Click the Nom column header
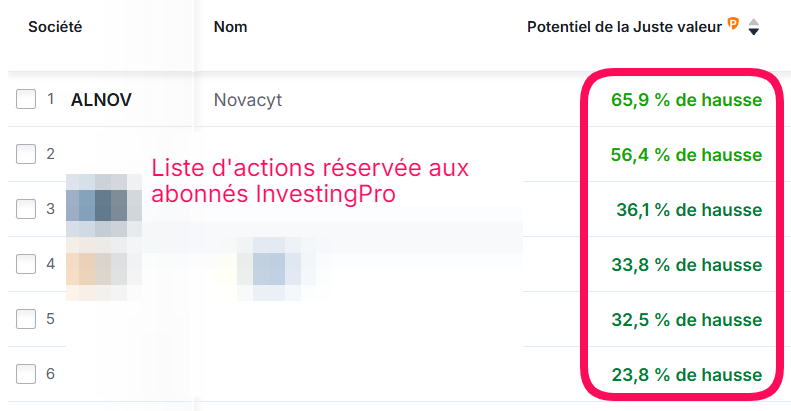 [230, 27]
